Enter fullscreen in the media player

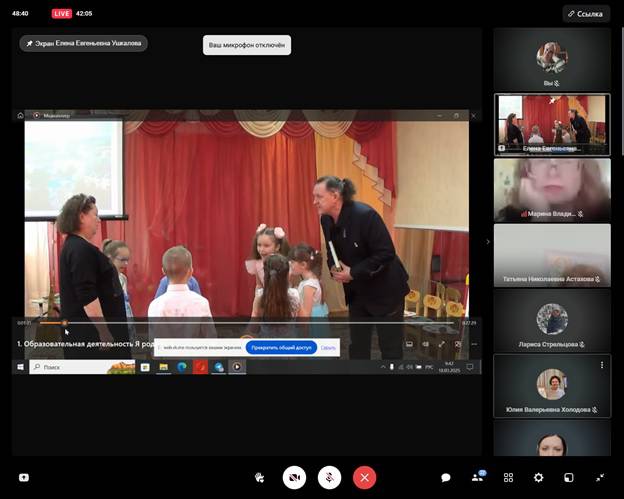(442, 344)
